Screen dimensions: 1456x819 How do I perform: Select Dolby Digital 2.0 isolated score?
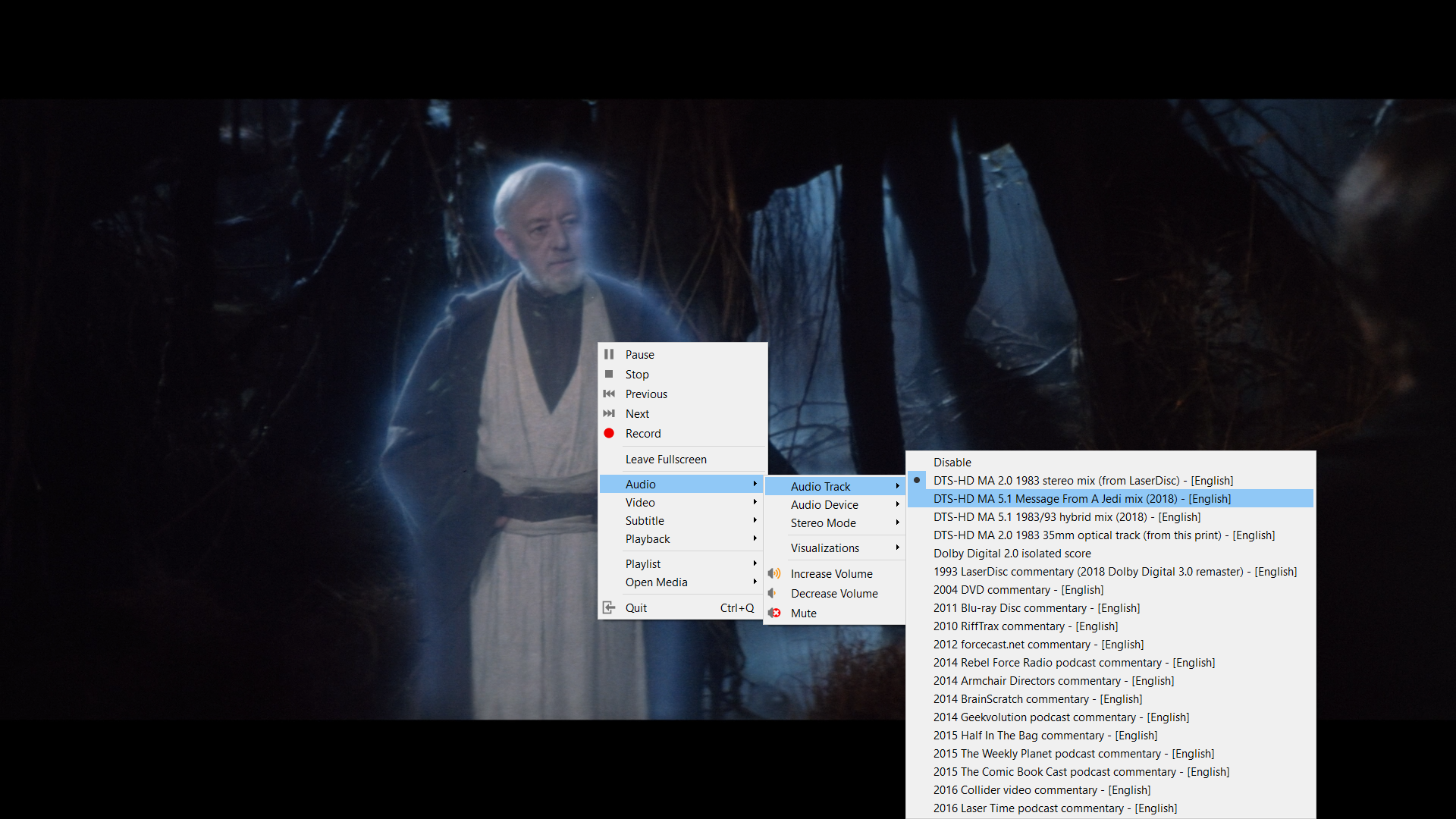click(1110, 553)
